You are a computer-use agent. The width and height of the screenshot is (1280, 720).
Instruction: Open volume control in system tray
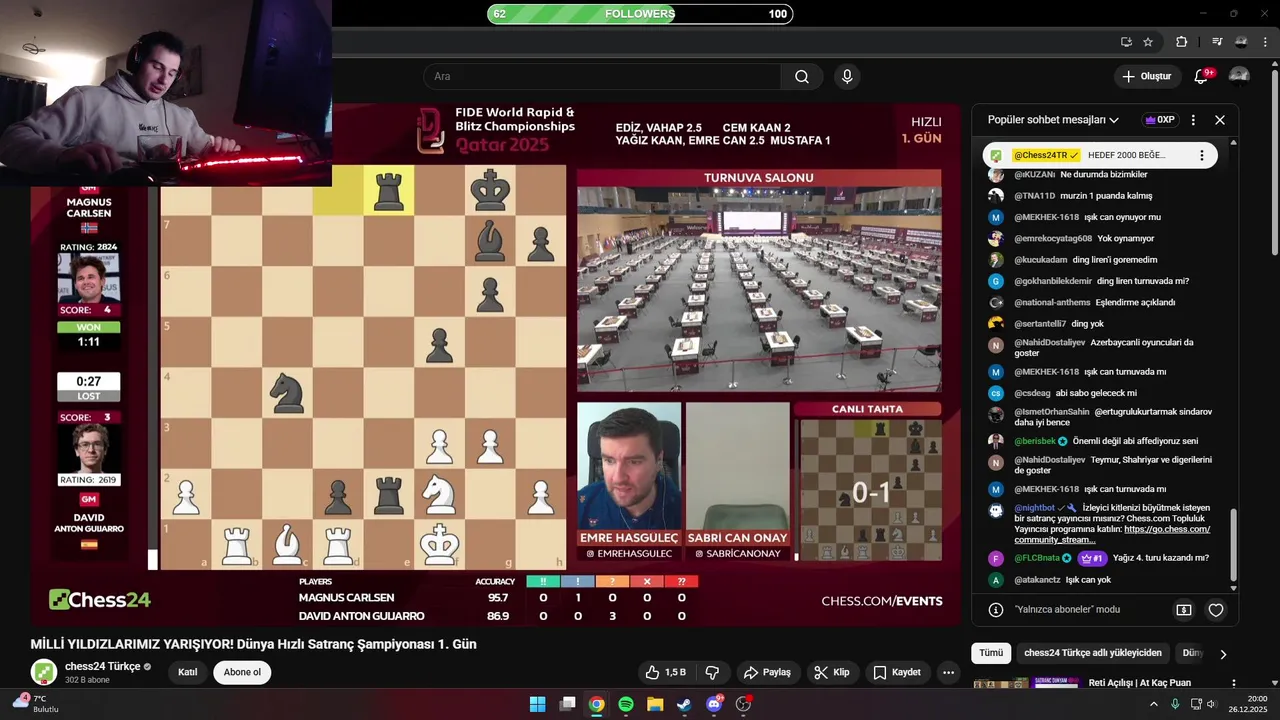pyautogui.click(x=1211, y=704)
